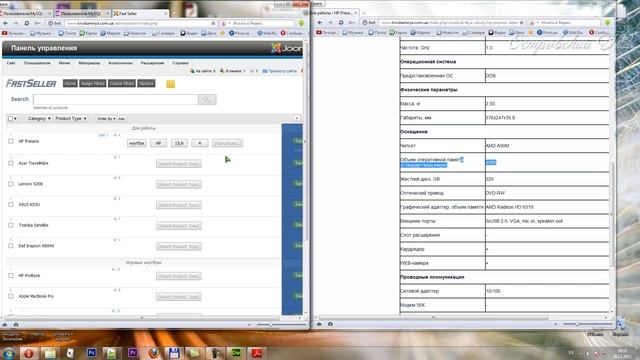Click back arrow in right browser

coord(320,22)
